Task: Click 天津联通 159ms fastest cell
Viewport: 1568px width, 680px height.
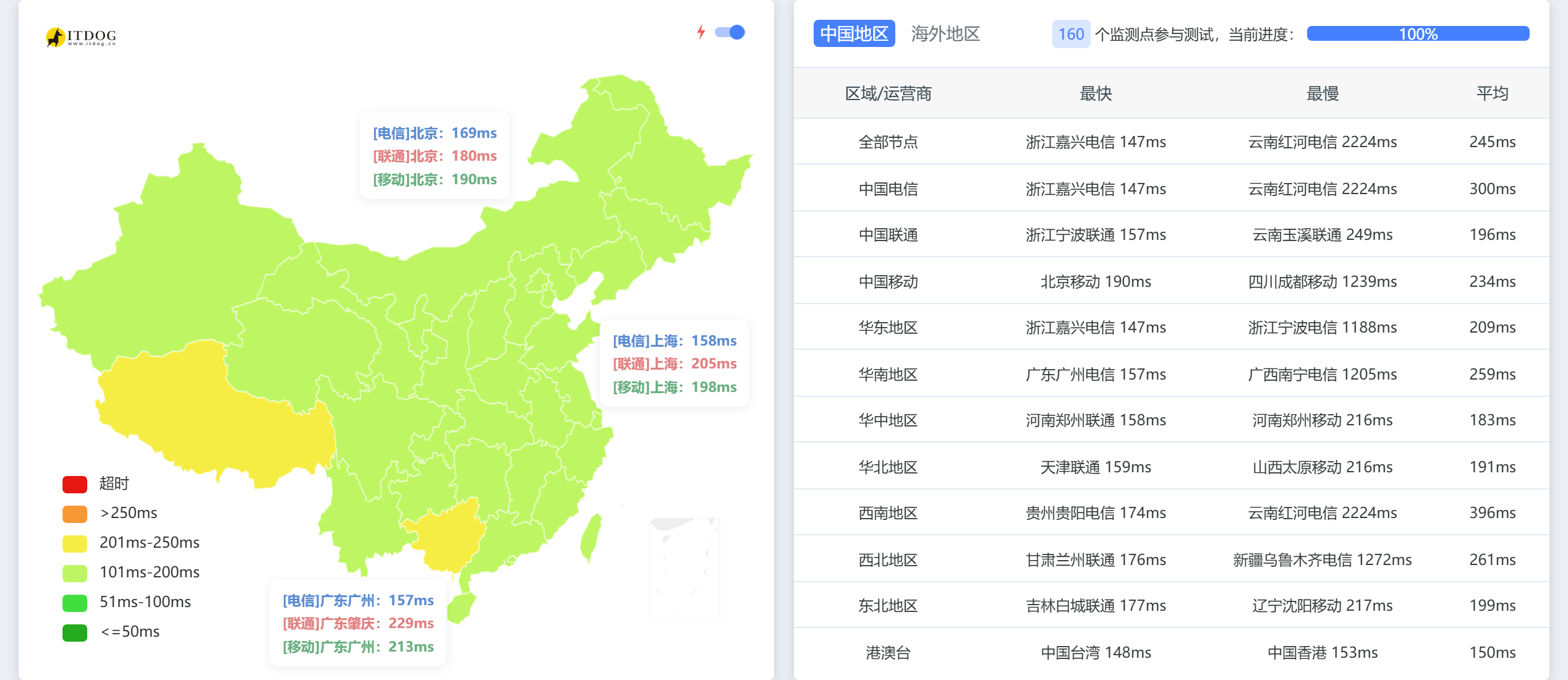Action: [1096, 467]
